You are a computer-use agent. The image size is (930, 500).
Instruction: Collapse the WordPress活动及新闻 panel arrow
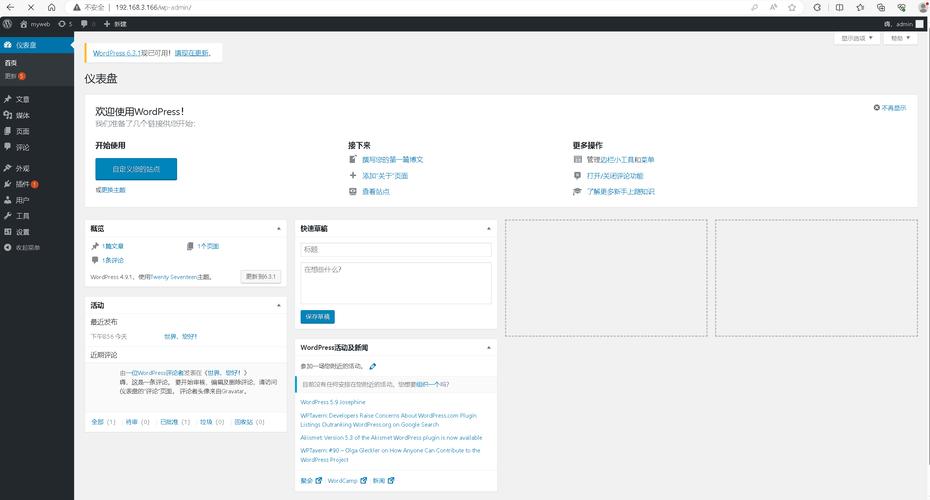489,348
